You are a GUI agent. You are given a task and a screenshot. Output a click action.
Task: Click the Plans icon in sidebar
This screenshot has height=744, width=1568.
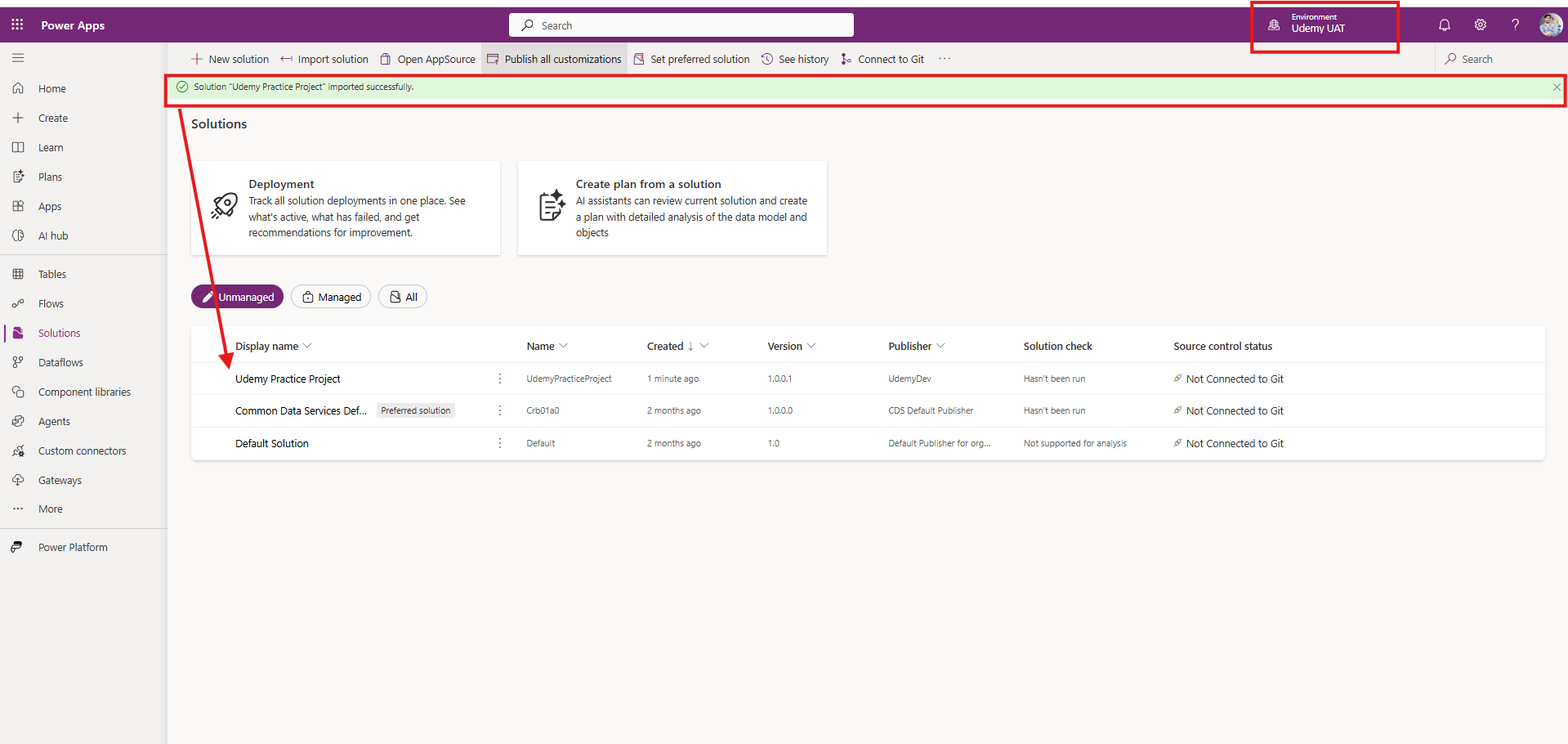[18, 177]
